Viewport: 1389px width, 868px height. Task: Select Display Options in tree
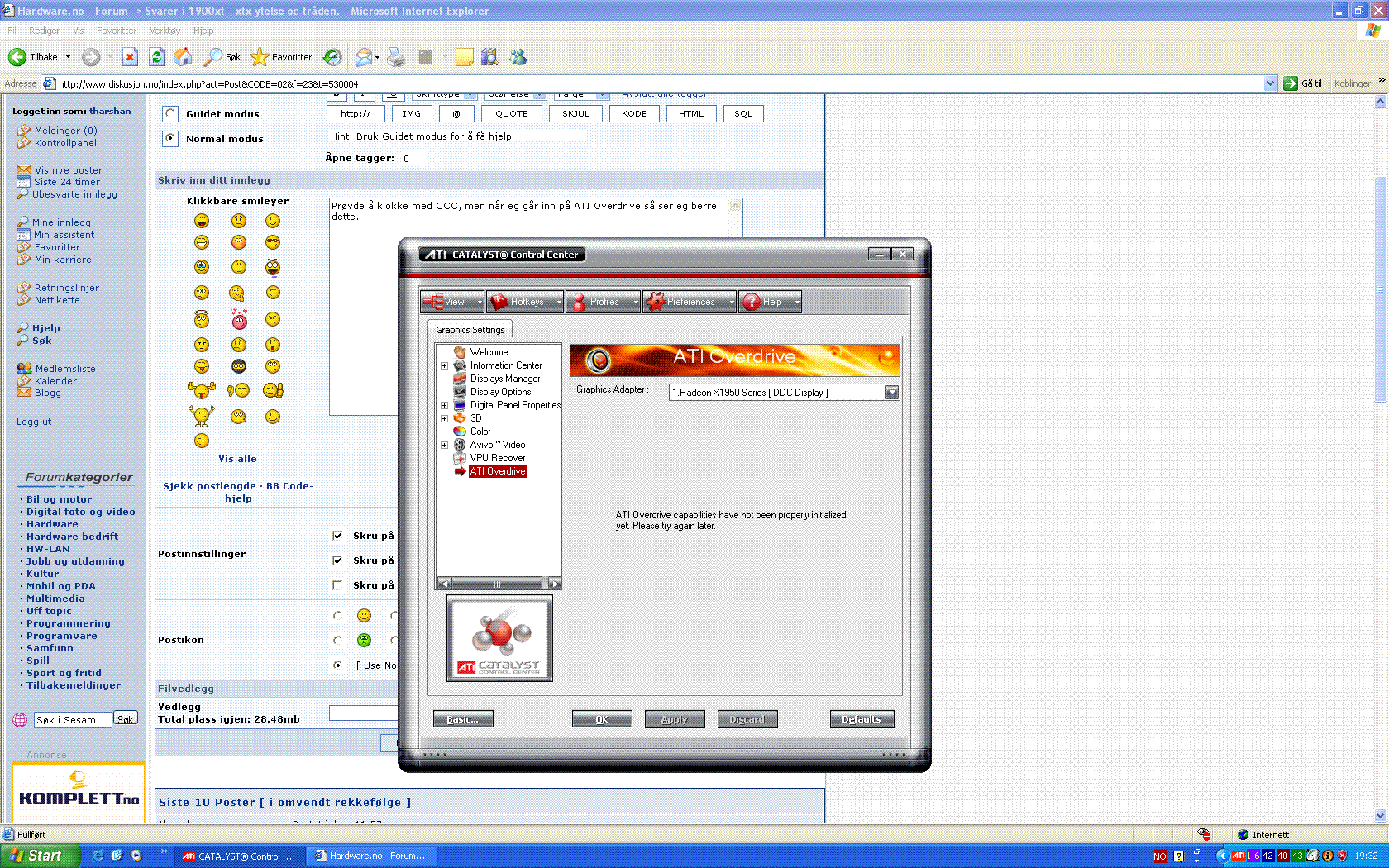point(500,392)
